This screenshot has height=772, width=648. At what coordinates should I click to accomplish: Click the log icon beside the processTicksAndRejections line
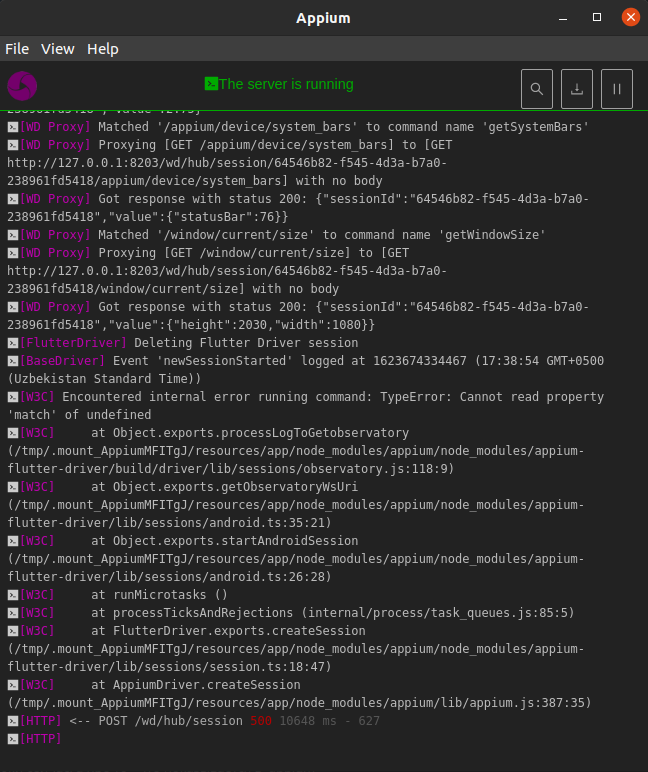13,613
